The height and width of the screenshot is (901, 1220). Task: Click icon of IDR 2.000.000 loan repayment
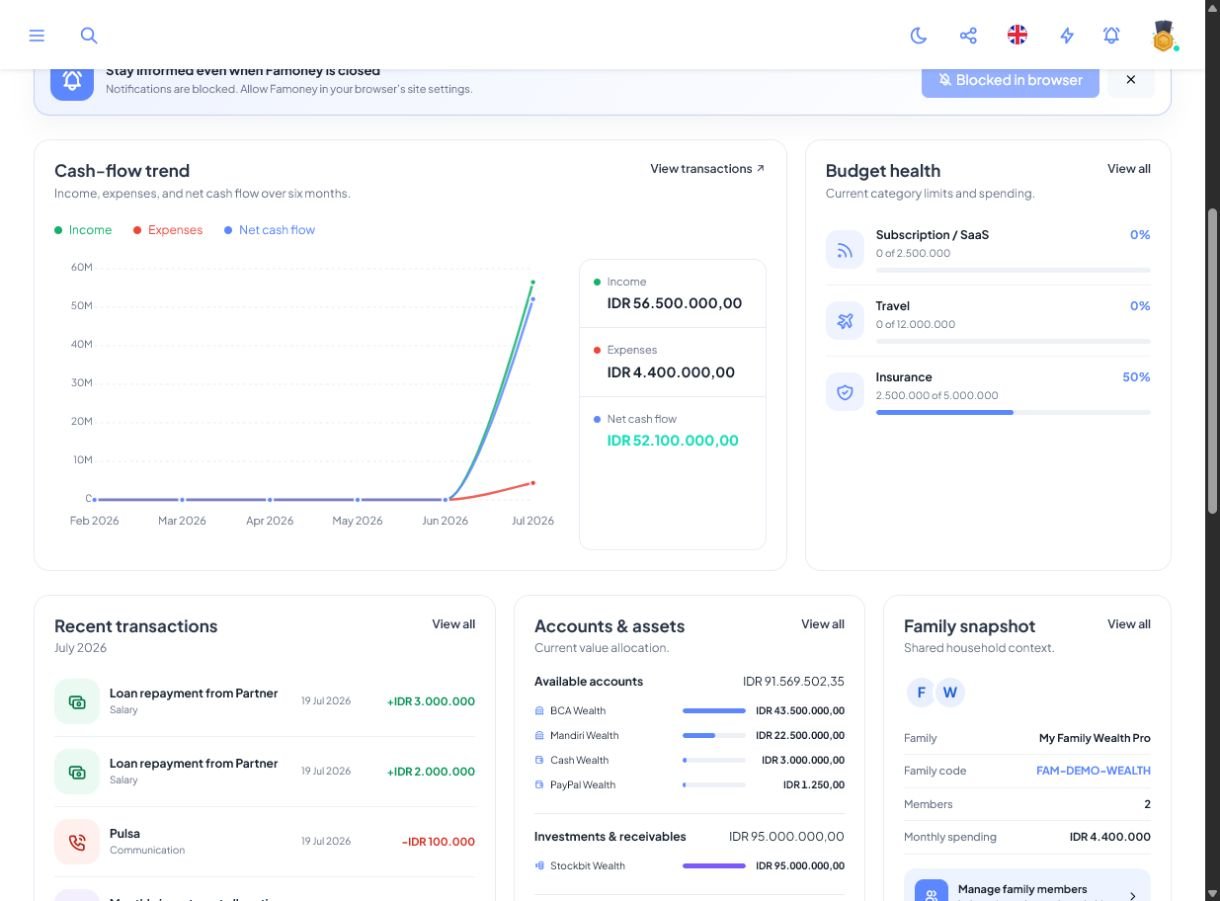[77, 772]
